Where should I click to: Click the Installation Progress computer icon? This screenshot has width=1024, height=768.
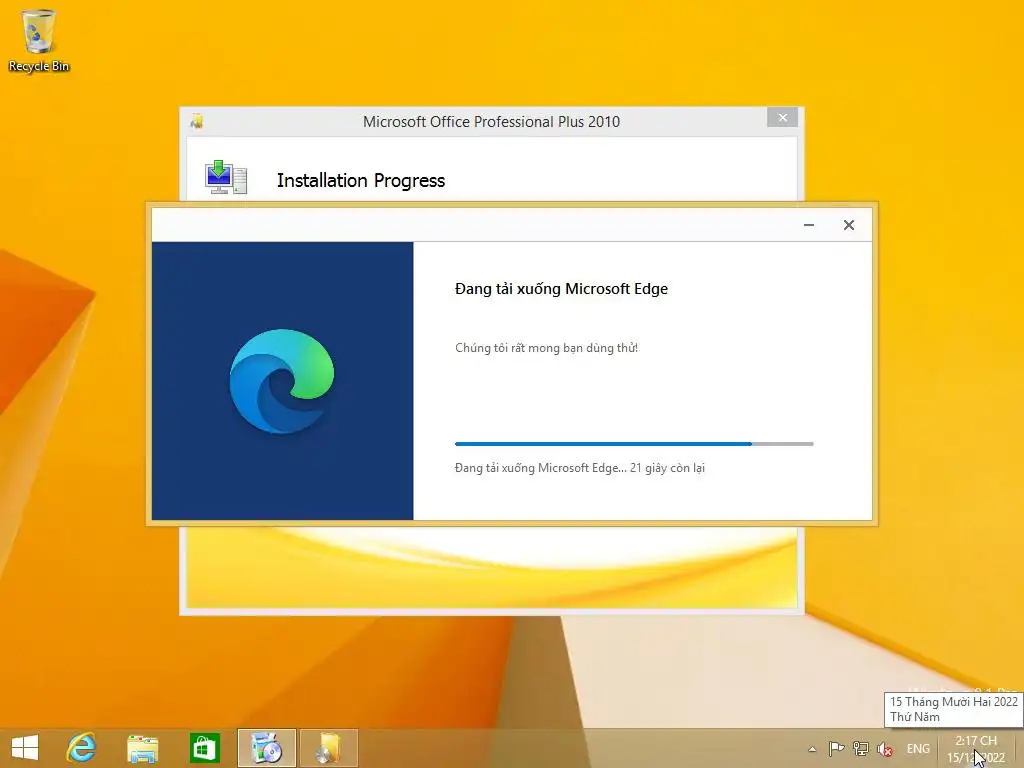coord(226,176)
